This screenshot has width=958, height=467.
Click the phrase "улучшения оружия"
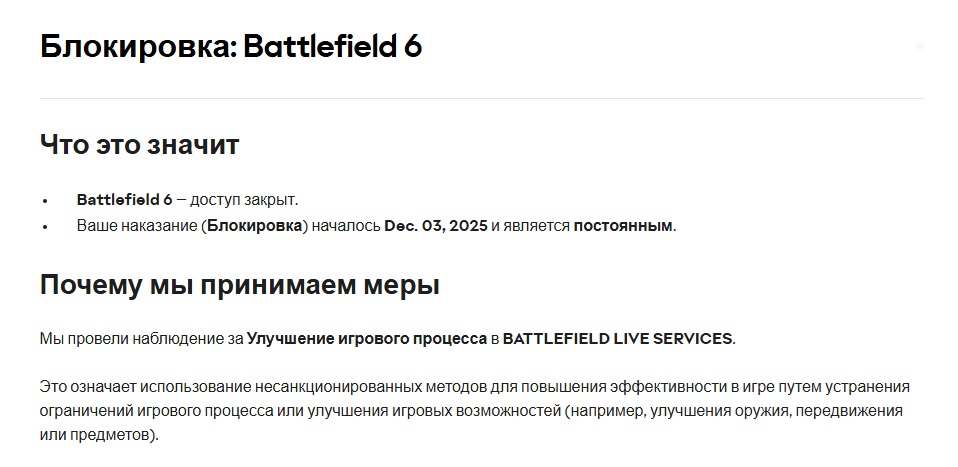[x=708, y=411]
